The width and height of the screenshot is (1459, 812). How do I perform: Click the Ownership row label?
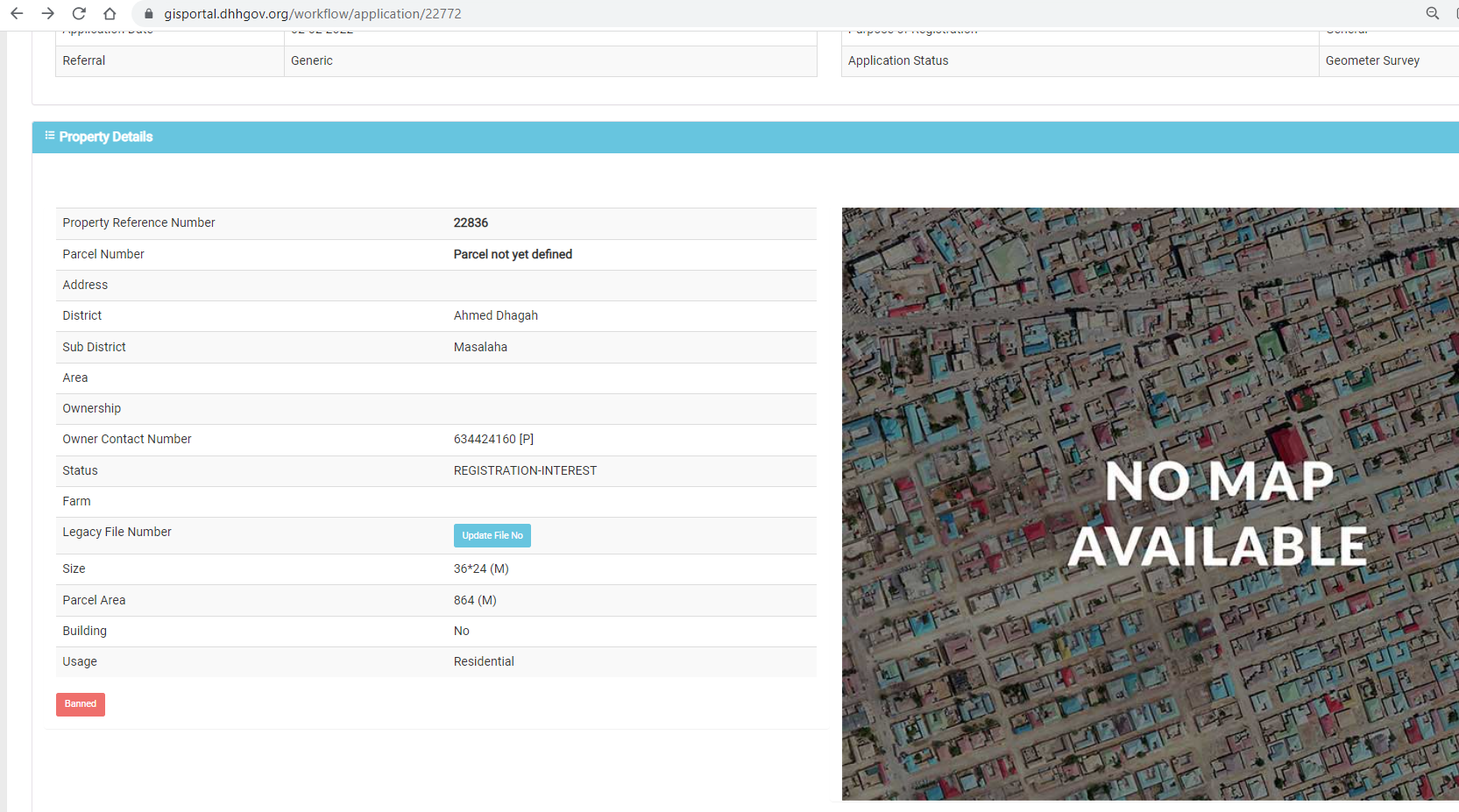coord(92,408)
